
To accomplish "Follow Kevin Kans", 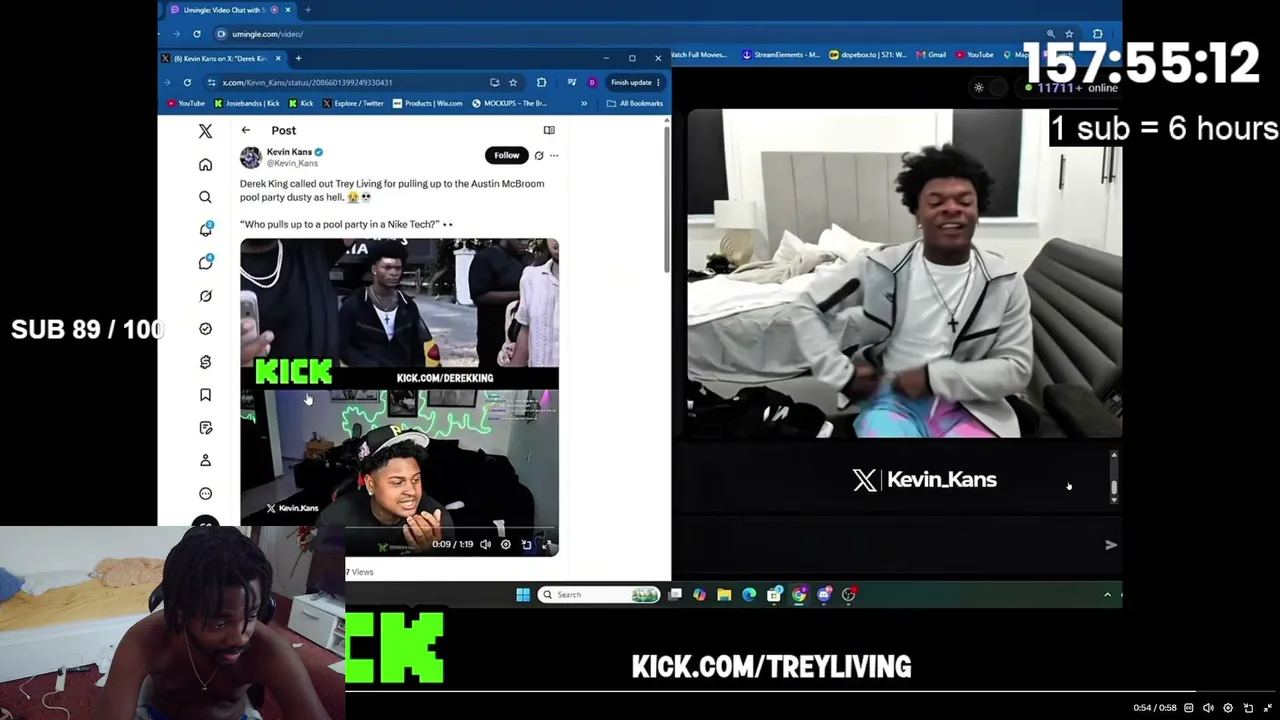I will coord(506,155).
